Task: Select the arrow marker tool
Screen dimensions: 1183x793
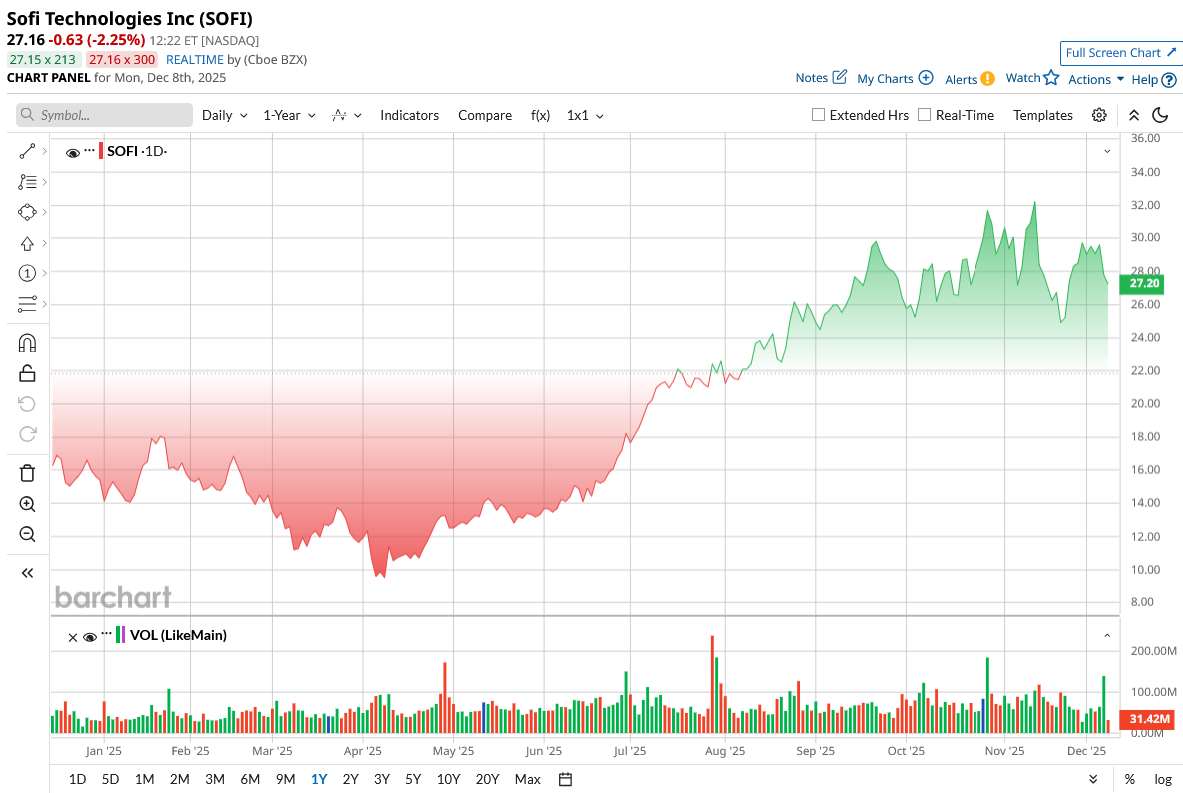Action: click(27, 243)
